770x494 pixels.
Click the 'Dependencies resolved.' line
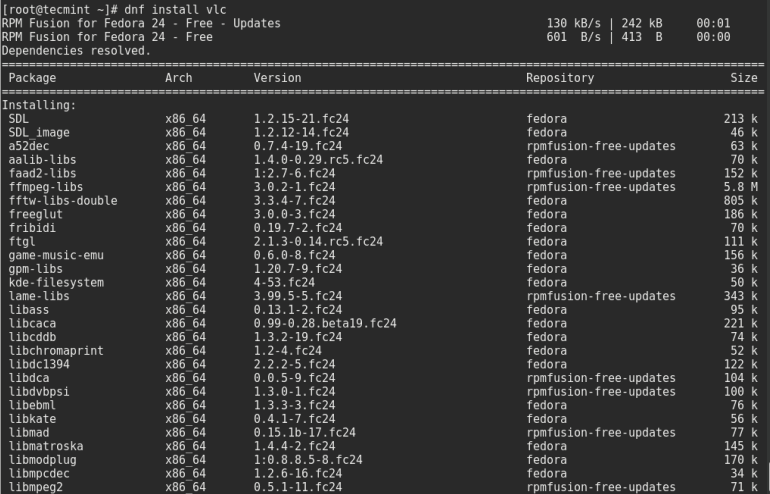point(76,50)
